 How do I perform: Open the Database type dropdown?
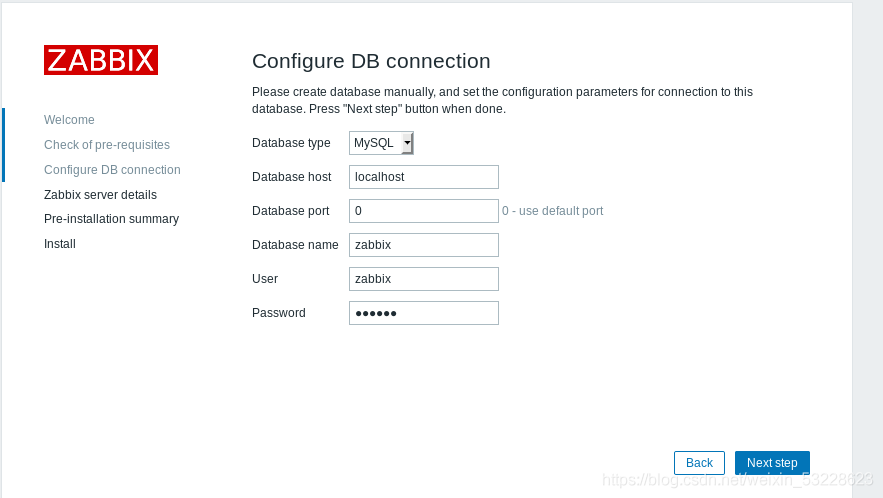point(381,143)
